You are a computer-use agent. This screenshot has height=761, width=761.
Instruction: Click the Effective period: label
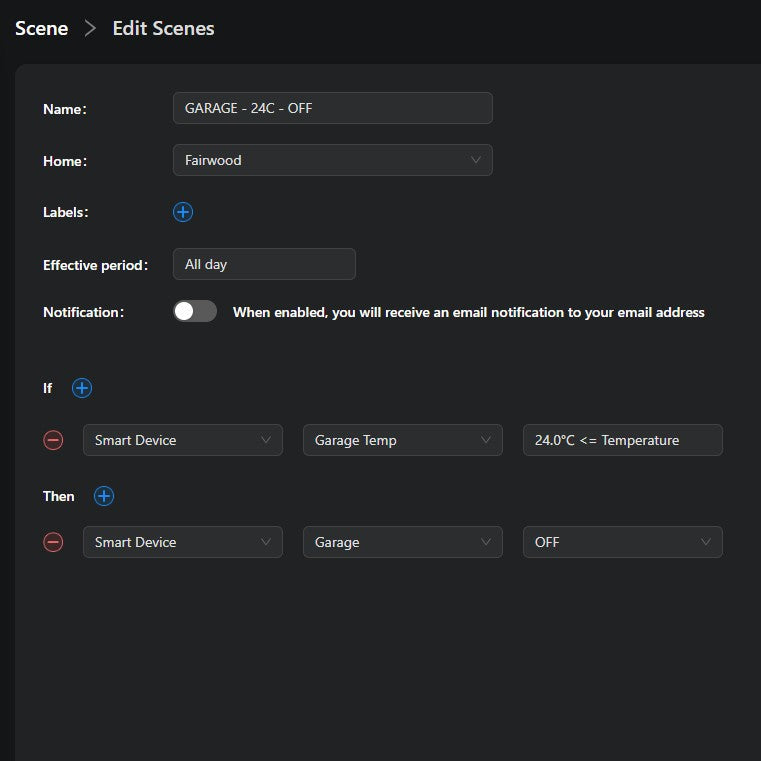96,265
